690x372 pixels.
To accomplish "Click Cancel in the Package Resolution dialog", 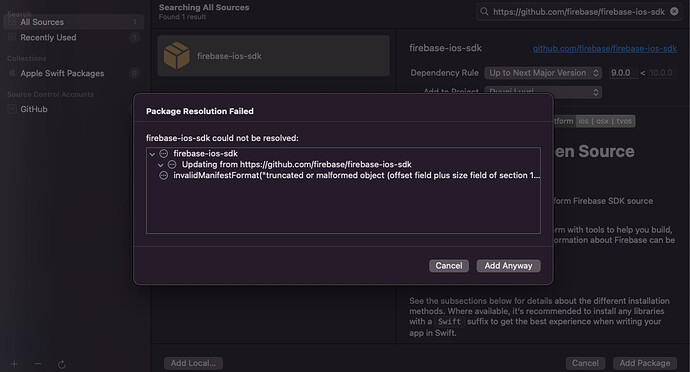I will 449,265.
